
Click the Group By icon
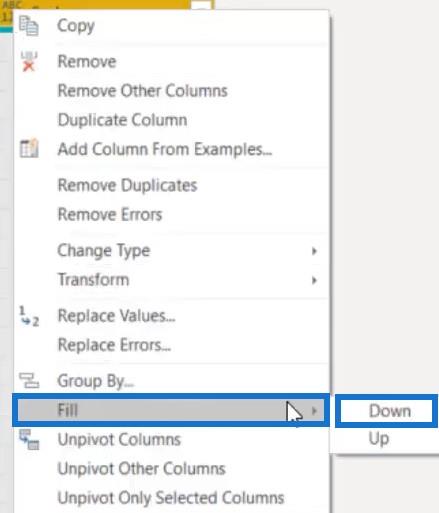click(x=29, y=381)
